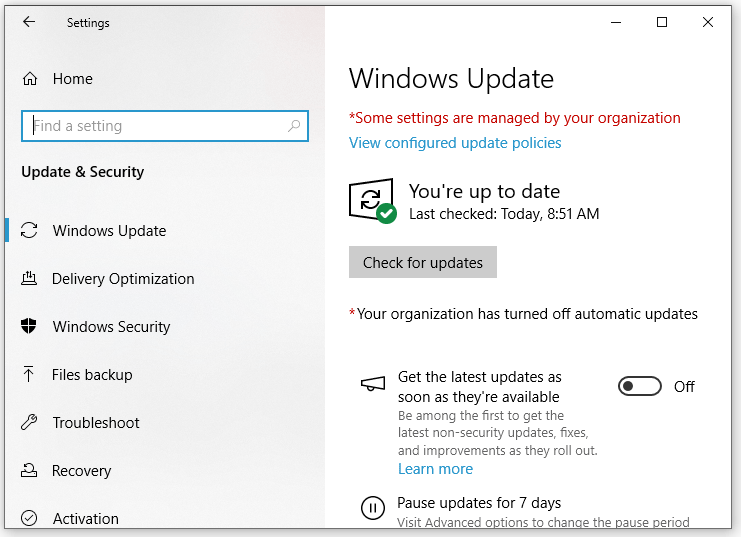Open Delivery Optimization page
This screenshot has width=741, height=537.
(123, 278)
